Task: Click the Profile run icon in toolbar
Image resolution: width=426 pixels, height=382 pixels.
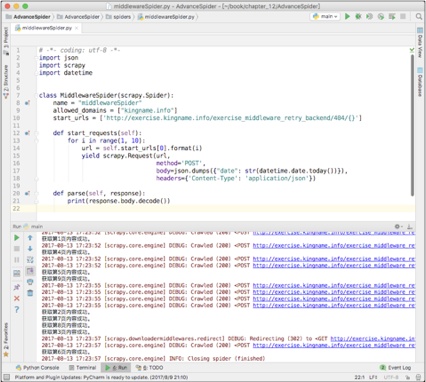Action: point(381,16)
